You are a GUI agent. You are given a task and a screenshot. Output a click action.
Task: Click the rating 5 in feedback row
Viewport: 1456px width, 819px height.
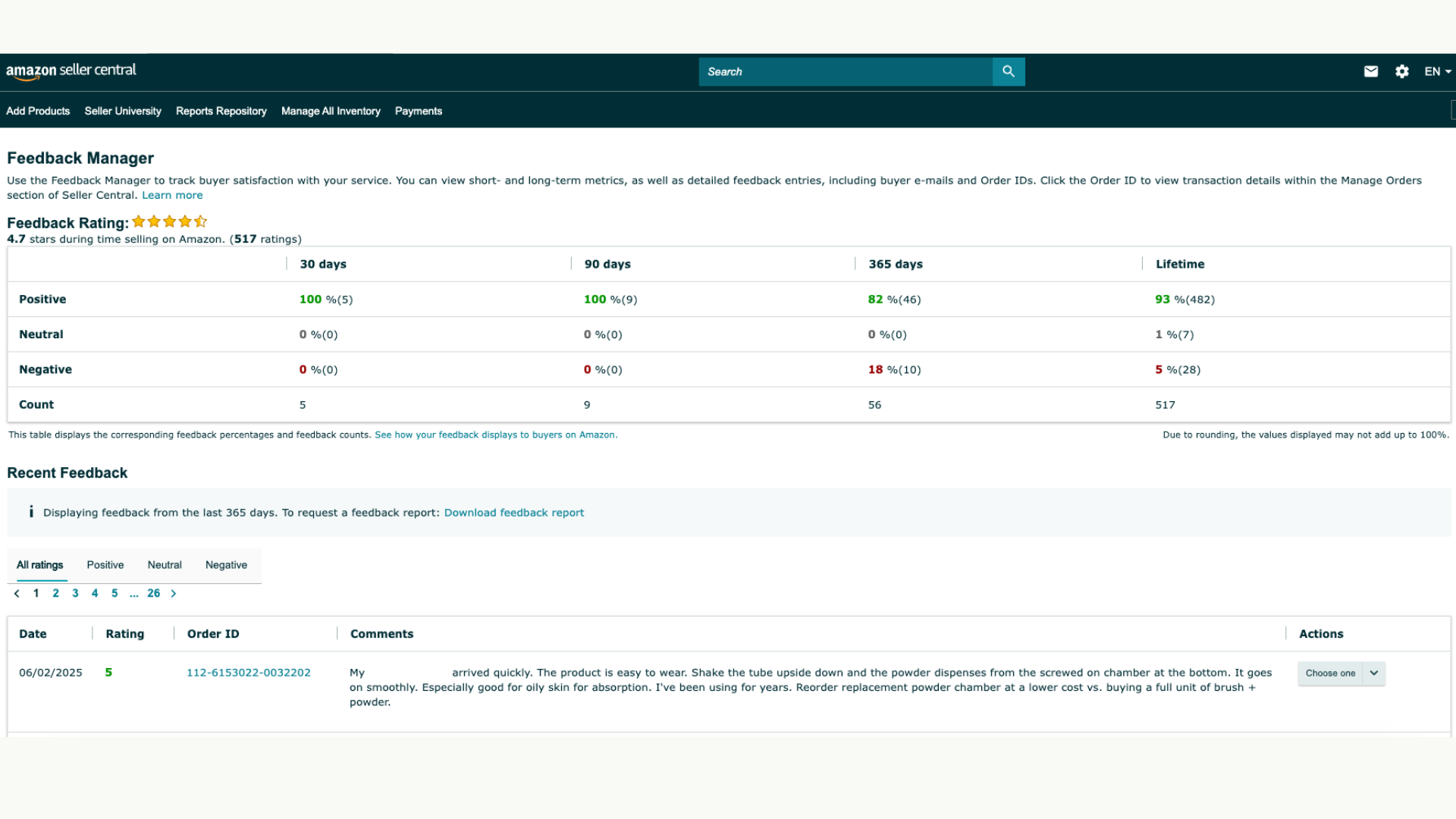point(108,673)
